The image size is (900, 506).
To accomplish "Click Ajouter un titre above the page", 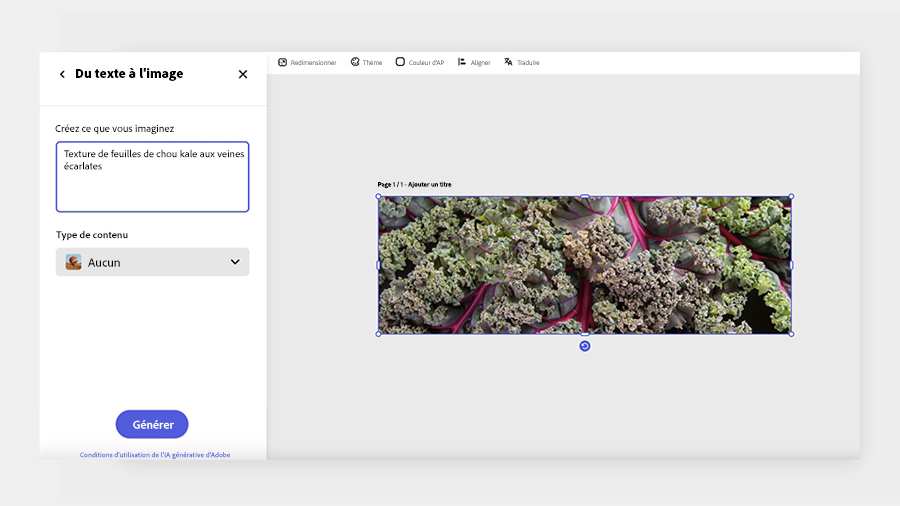I will tap(429, 185).
